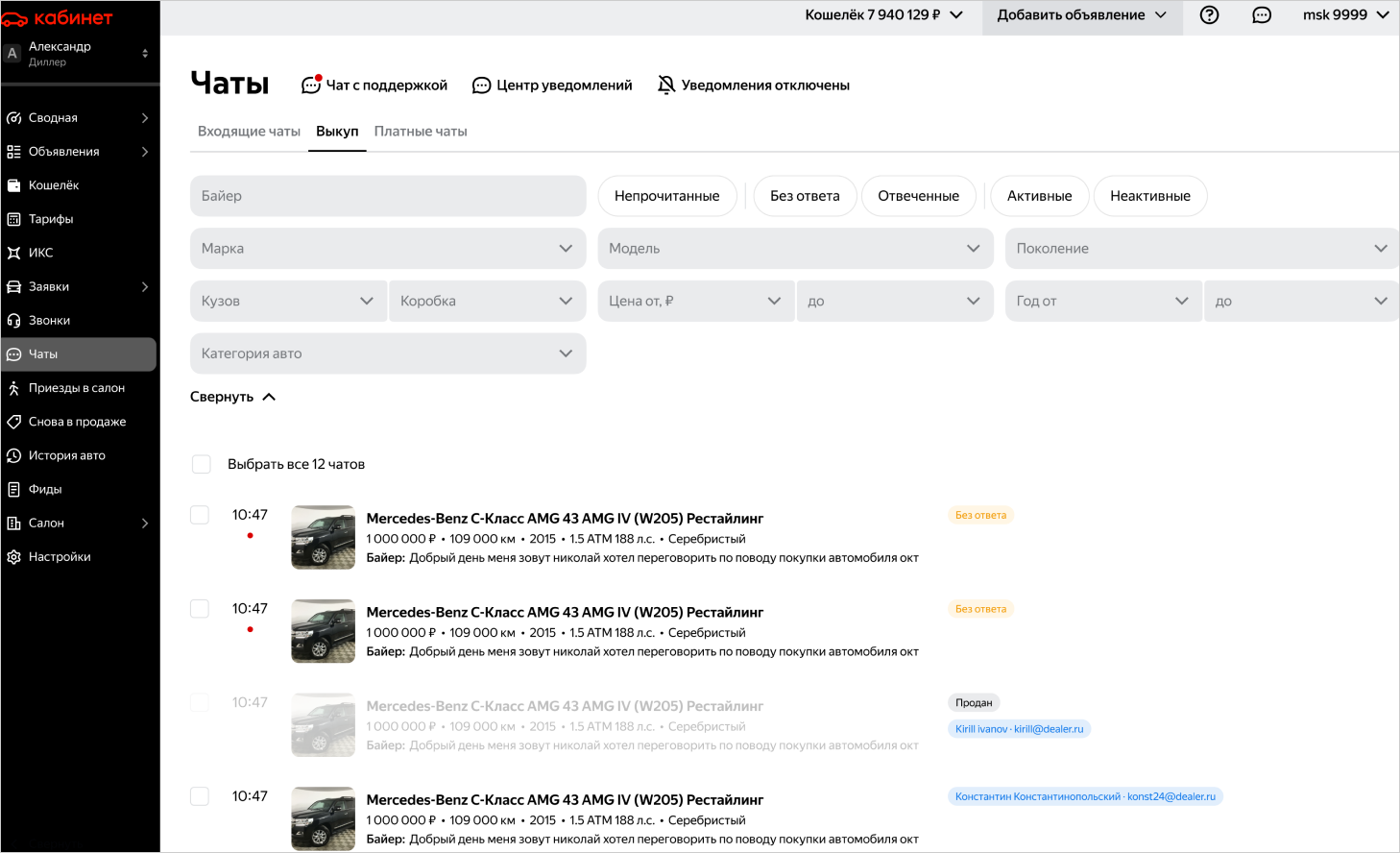The image size is (1400, 853).
Task: Expand the Категория авто dropdown
Action: pos(388,353)
